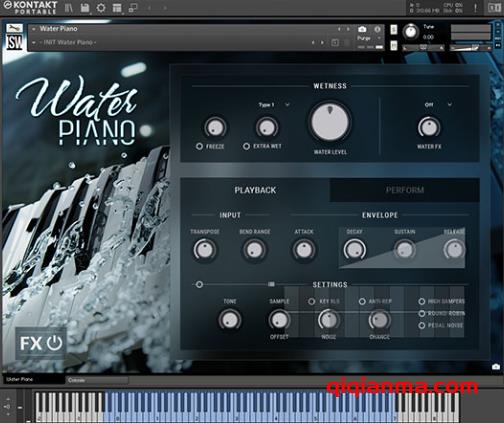Viewport: 504px width, 423px height.
Task: Click the virtual keyboard's blue key range
Action: pos(251,406)
